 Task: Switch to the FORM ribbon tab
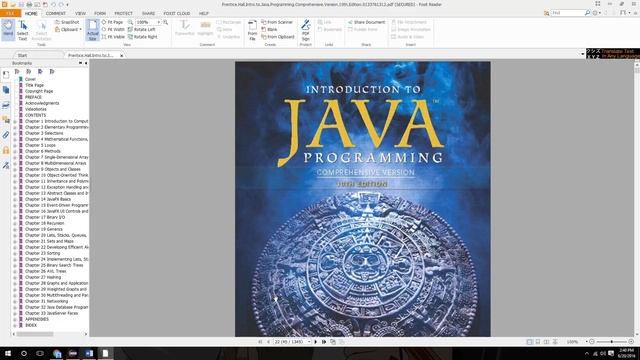tap(100, 13)
